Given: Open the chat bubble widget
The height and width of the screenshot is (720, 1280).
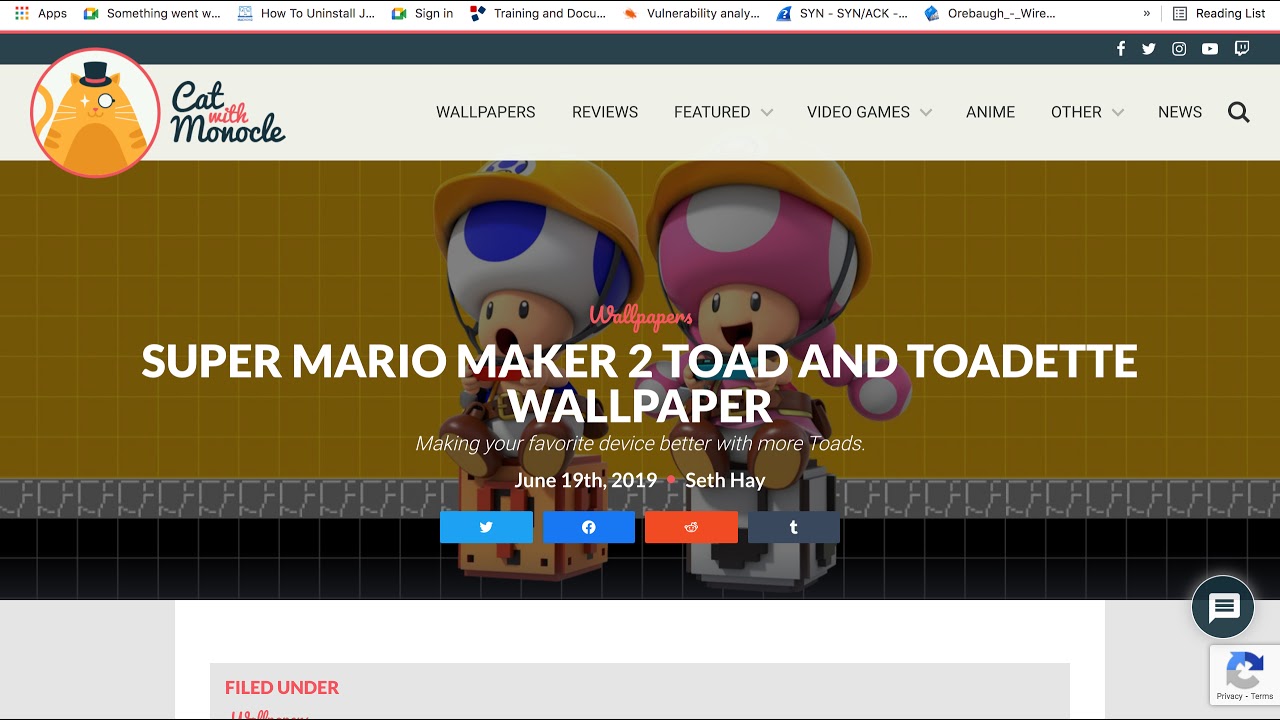Looking at the screenshot, I should pos(1223,607).
